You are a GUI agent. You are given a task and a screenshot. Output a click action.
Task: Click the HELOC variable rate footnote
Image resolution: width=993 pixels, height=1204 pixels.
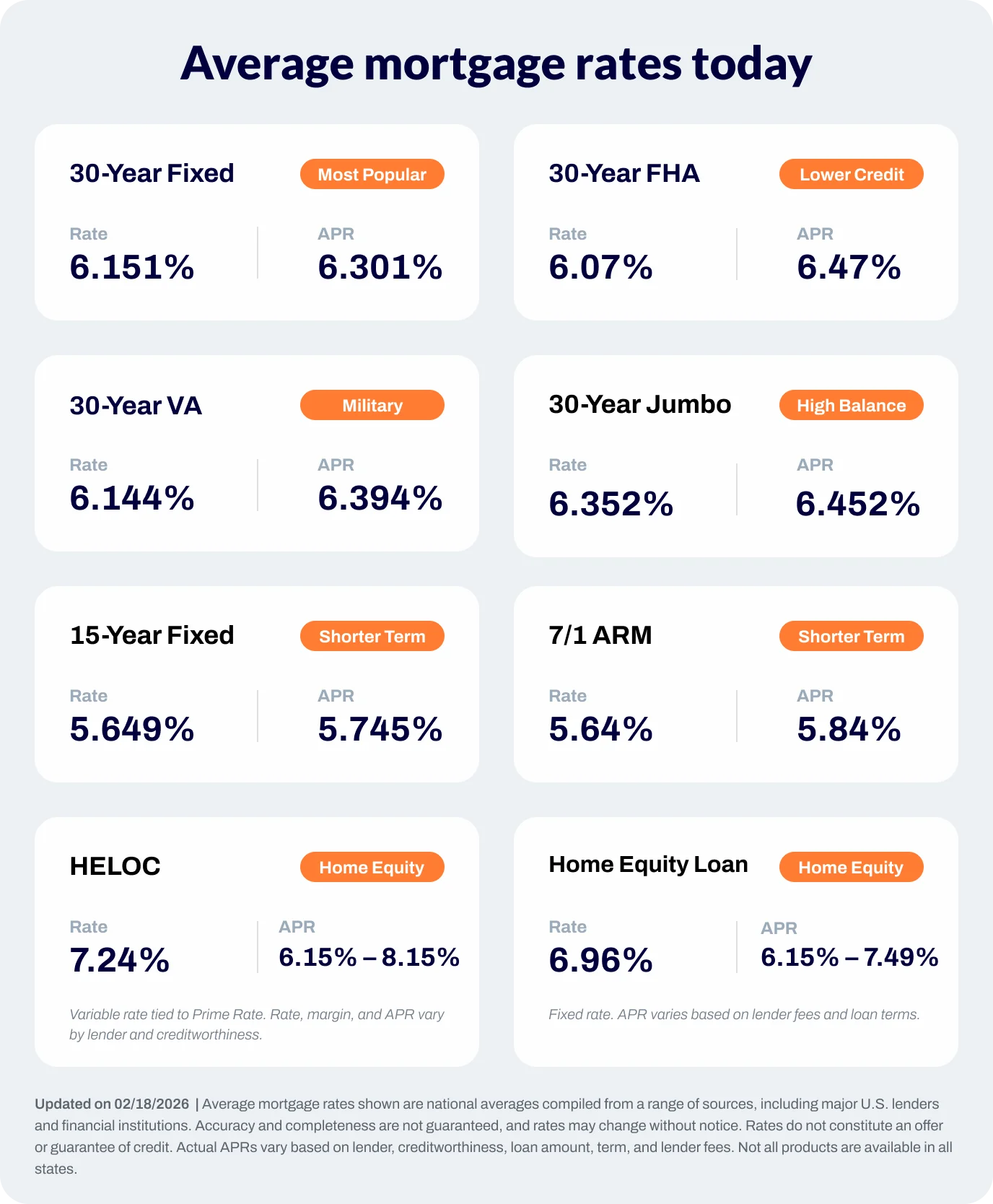(256, 1024)
